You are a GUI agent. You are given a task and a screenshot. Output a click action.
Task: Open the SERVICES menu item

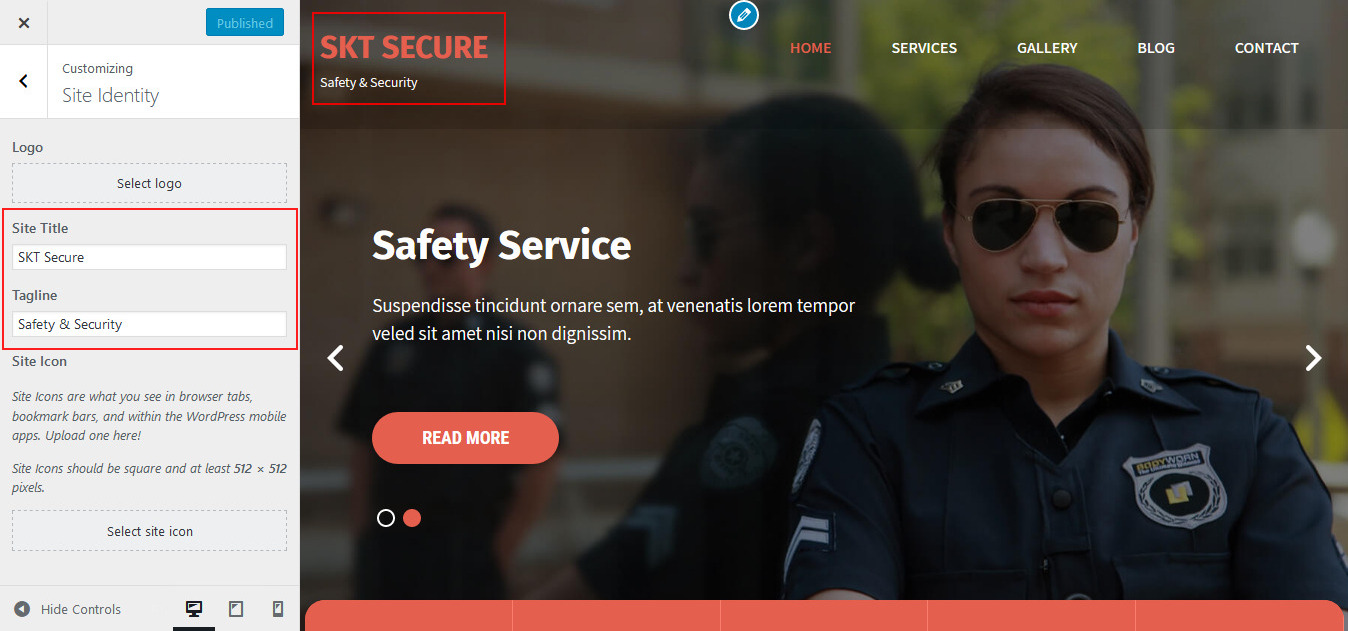pos(924,48)
